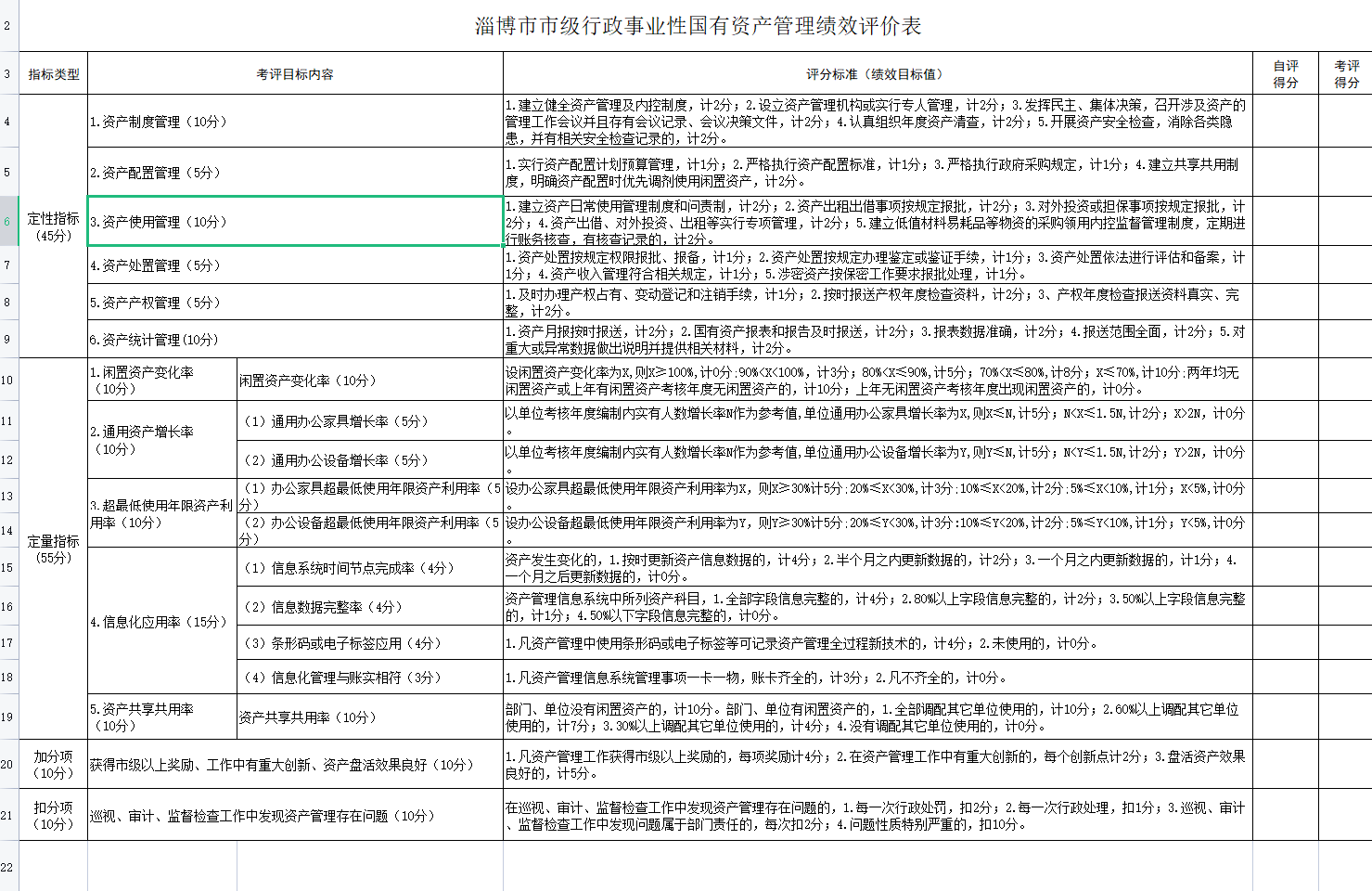Click the empty 考评得分 cell for 2.资产配置管理
The image size is (1372, 891).
(1346, 172)
